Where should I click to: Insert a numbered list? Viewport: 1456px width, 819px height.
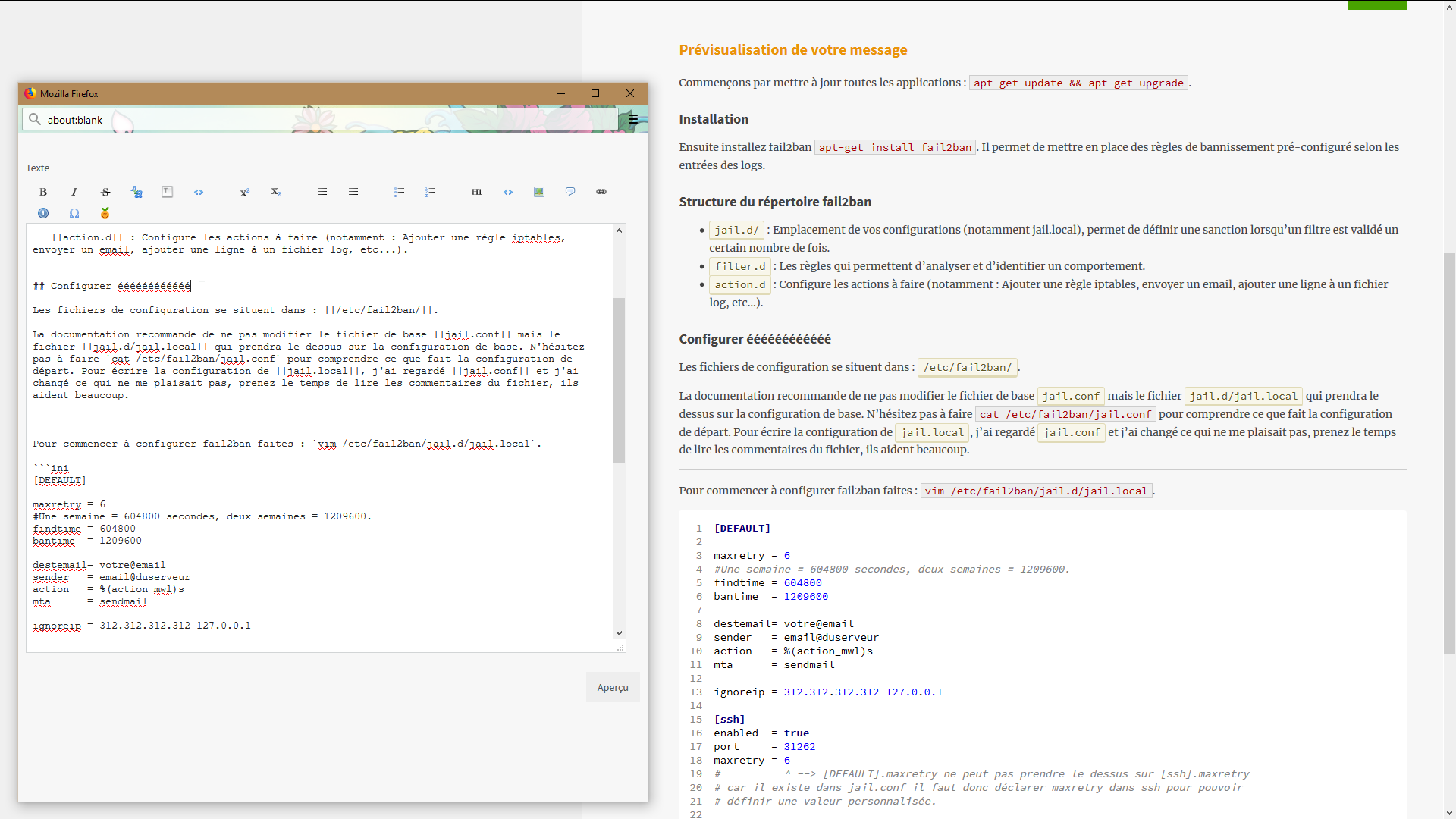[x=431, y=192]
